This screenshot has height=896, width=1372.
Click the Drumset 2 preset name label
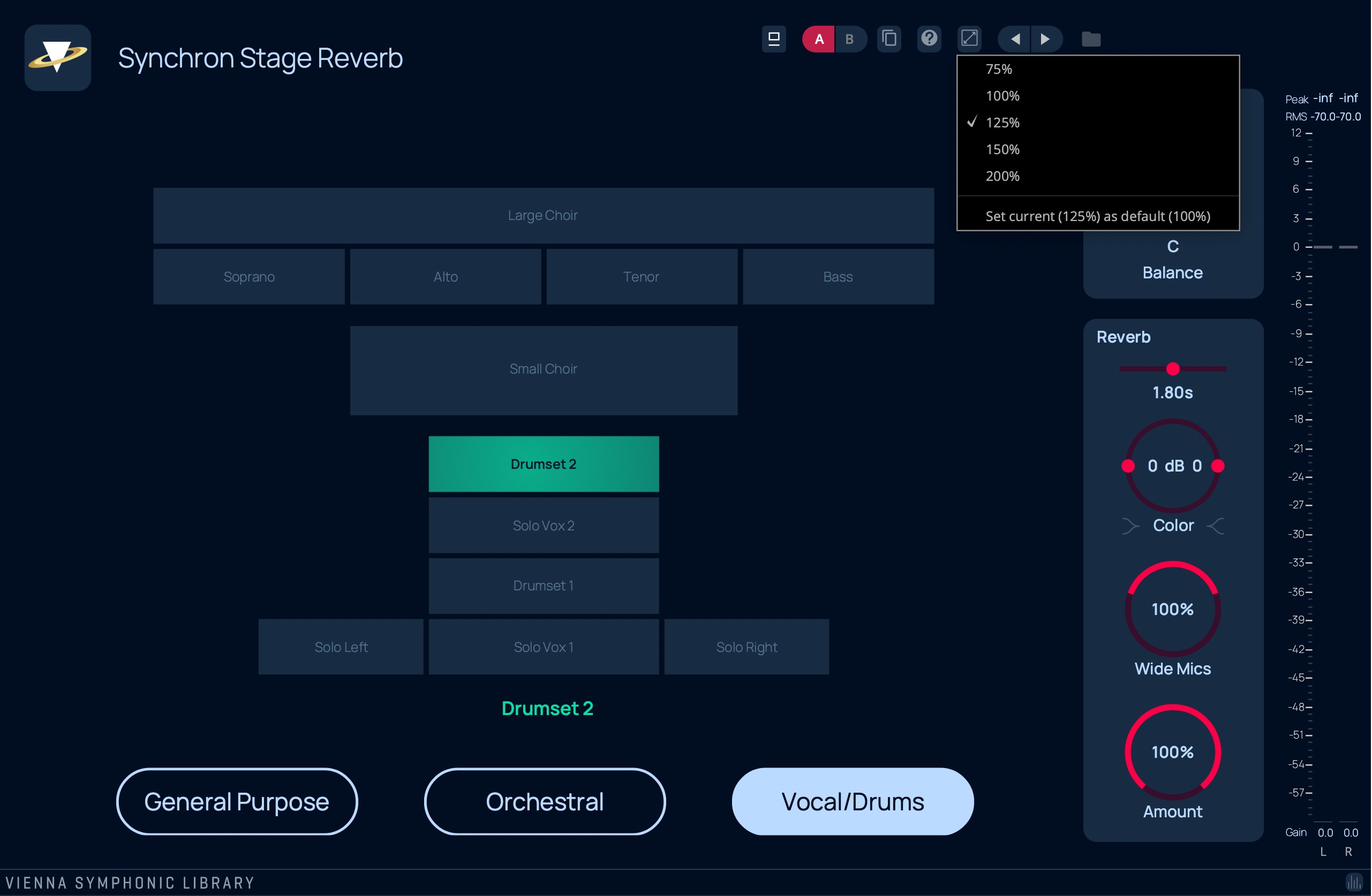click(x=547, y=708)
